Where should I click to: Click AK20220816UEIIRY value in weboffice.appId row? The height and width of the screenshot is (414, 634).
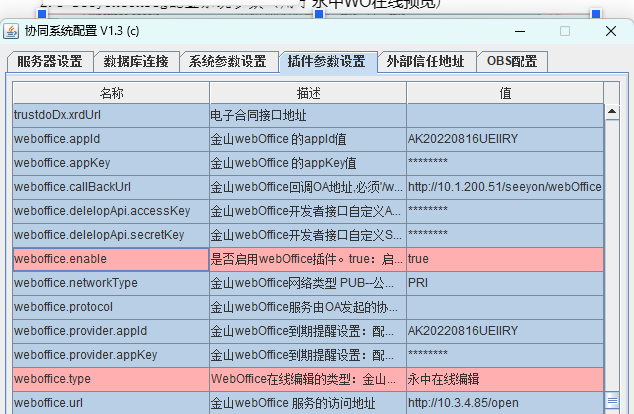point(505,139)
